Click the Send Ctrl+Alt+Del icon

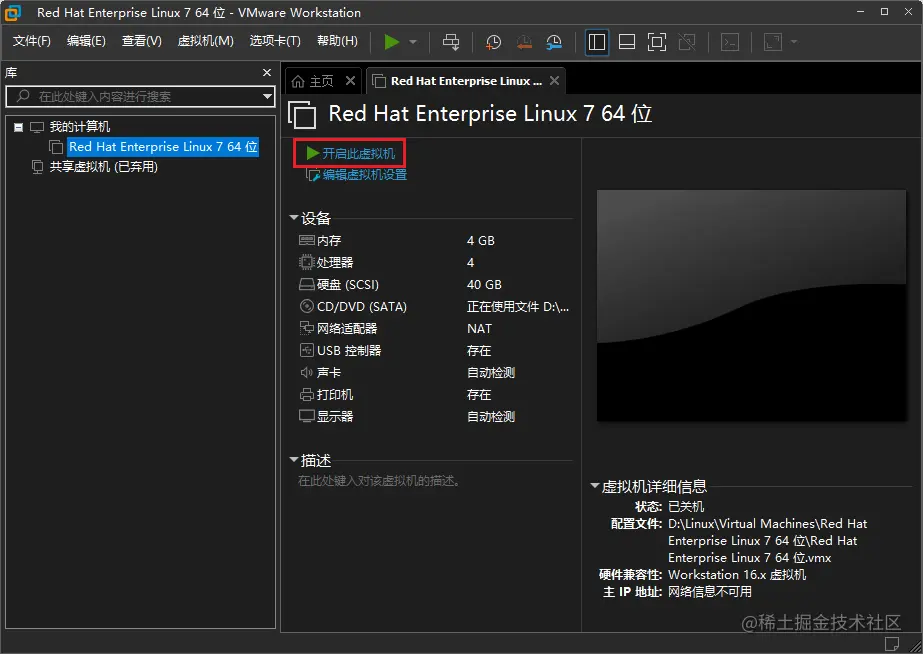(x=450, y=42)
